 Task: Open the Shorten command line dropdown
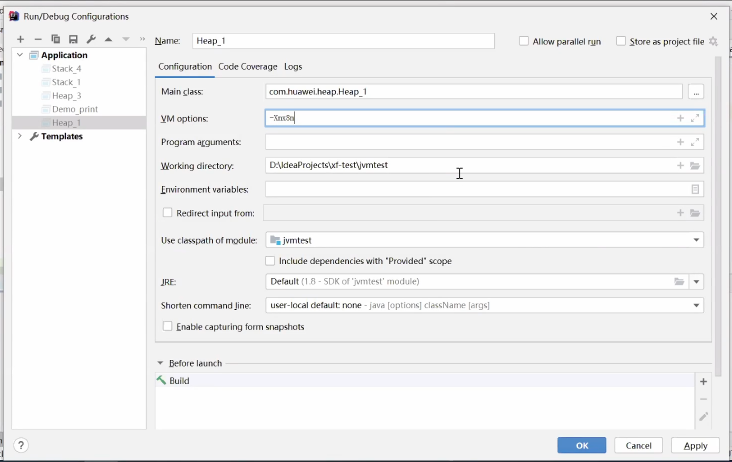[696, 305]
